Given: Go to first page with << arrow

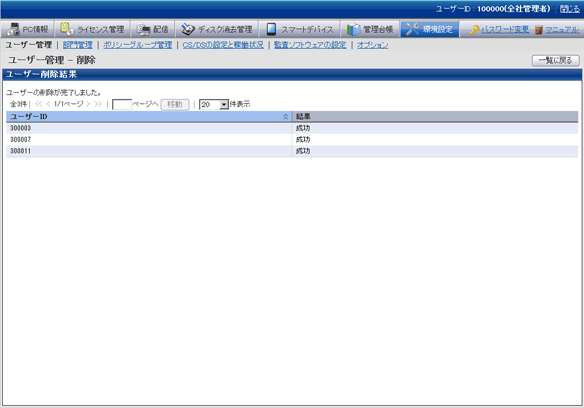Looking at the screenshot, I should click(38, 104).
